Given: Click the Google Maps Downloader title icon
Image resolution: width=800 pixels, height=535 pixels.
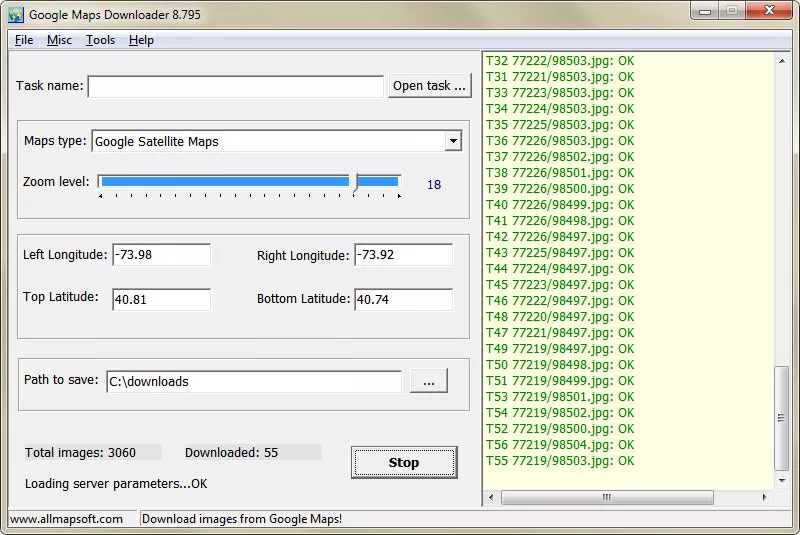Looking at the screenshot, I should (x=16, y=15).
